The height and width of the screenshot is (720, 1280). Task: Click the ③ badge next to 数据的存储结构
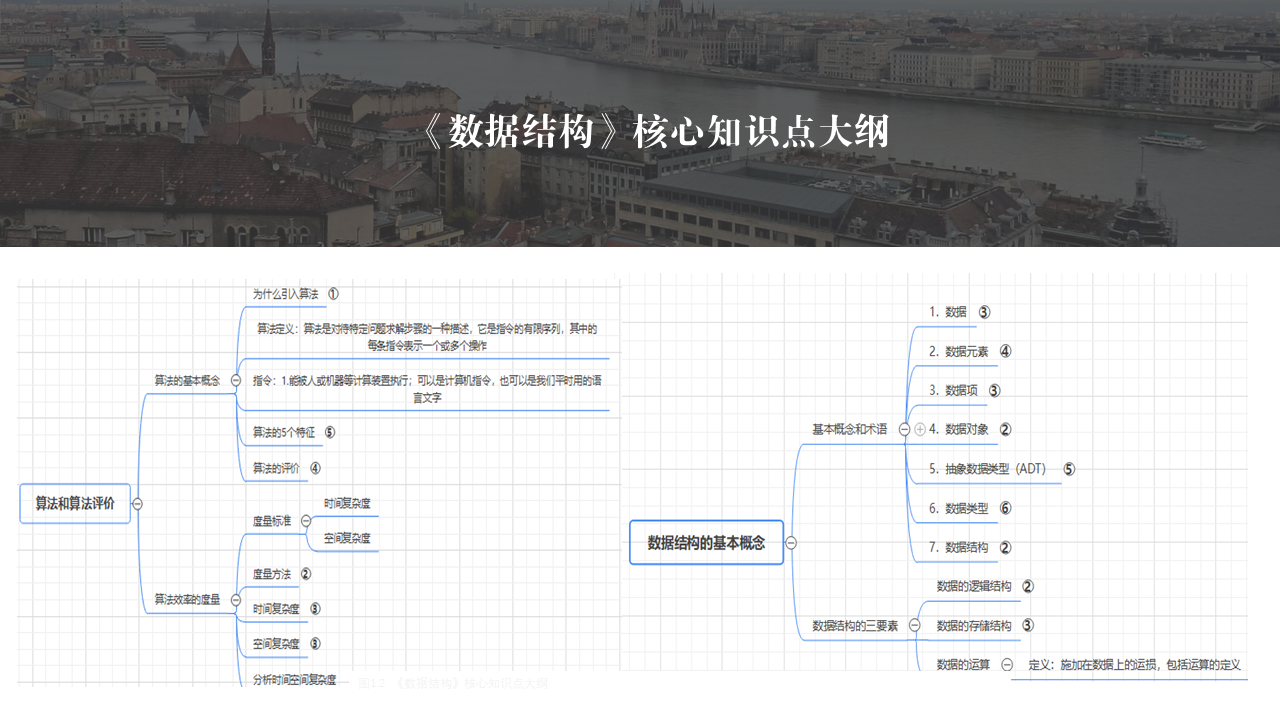point(1027,625)
